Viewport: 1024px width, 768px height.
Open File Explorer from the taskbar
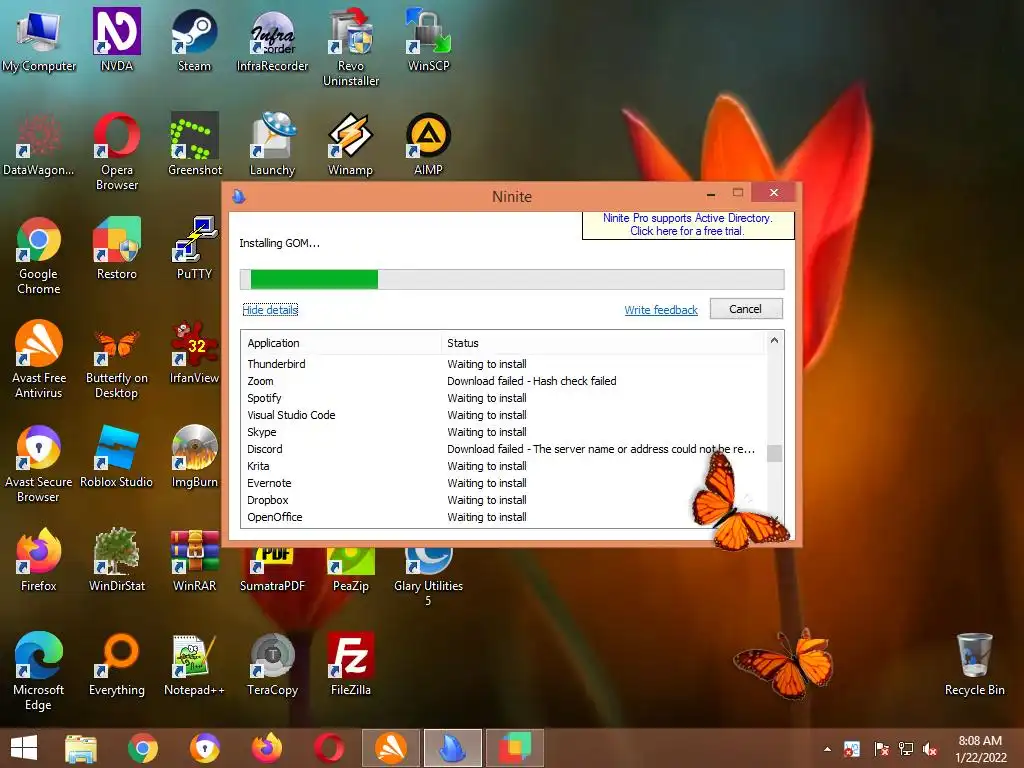point(80,748)
